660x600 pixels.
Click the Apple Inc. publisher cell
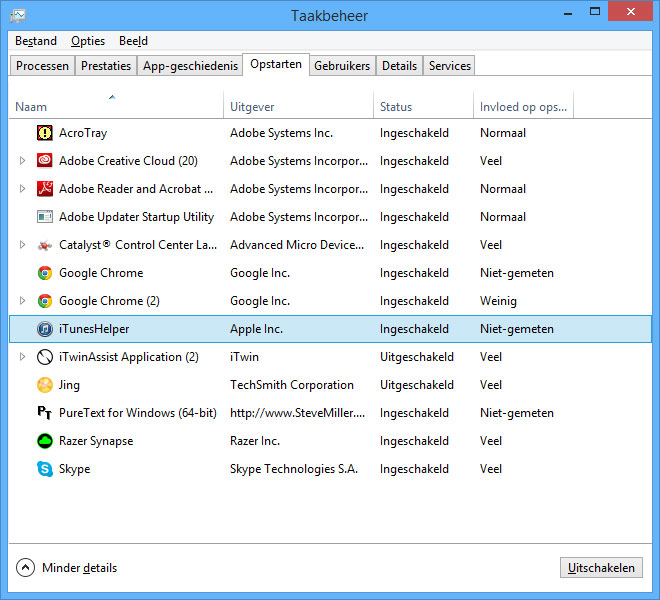pyautogui.click(x=256, y=329)
